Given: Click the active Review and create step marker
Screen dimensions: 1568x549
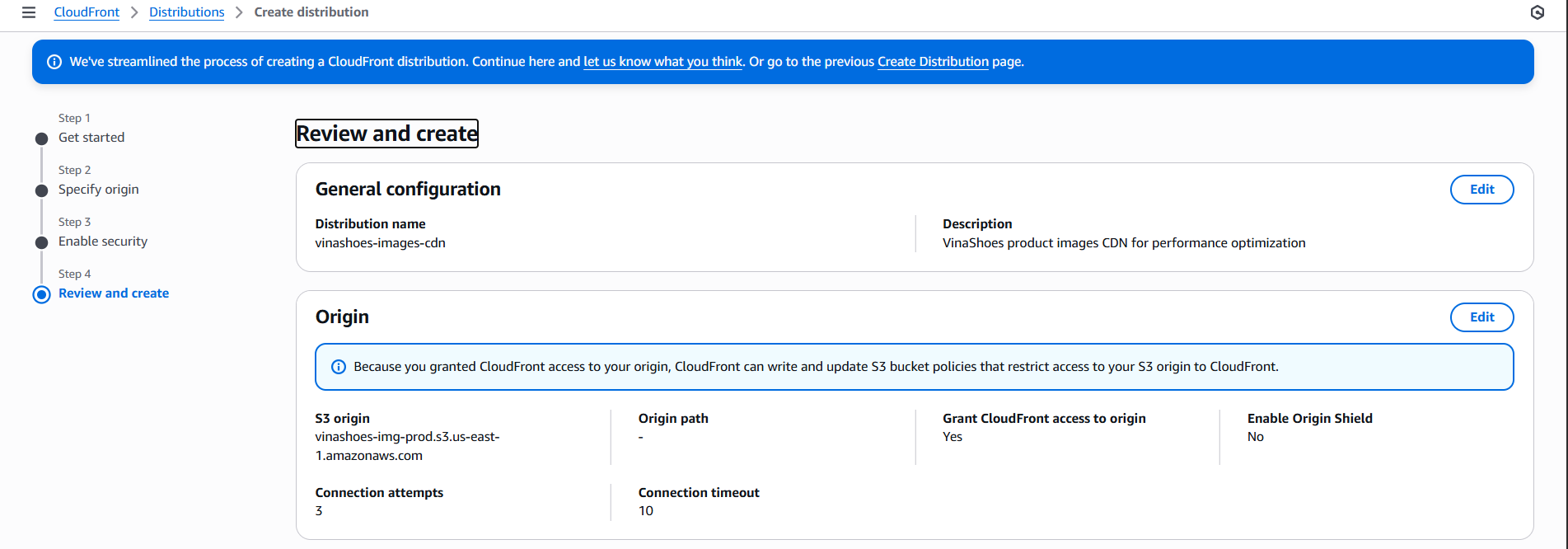Looking at the screenshot, I should [x=42, y=294].
